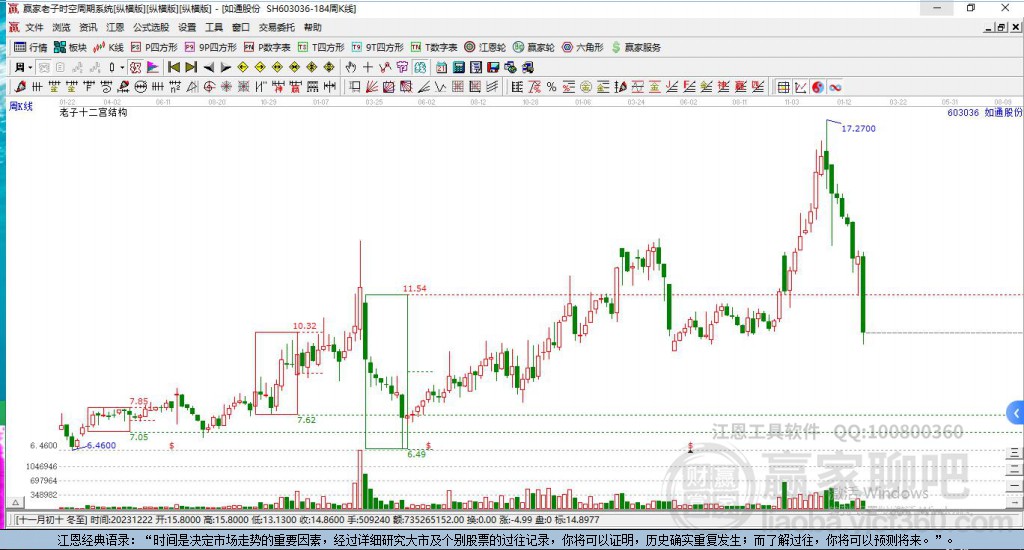Image resolution: width=1024 pixels, height=550 pixels.
Task: Click the yin-yang icon
Action: [818, 87]
